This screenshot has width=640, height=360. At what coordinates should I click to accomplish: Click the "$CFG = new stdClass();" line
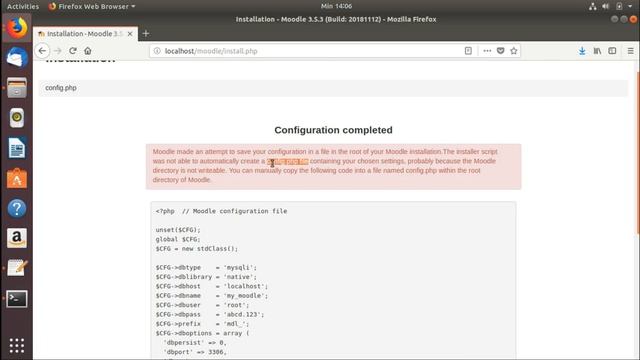[197, 249]
